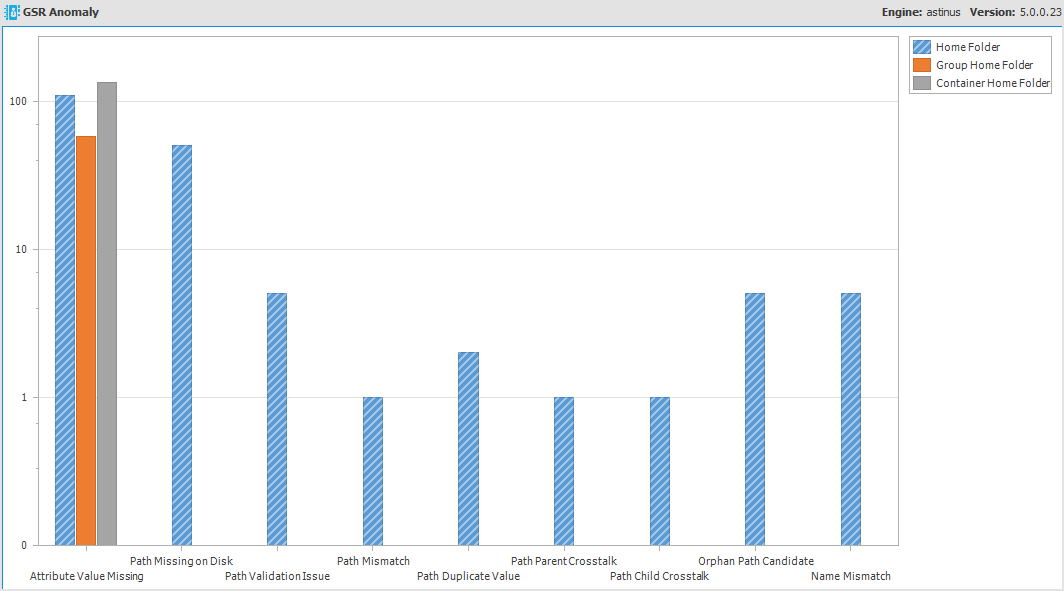This screenshot has height=591, width=1064.
Task: Select the Group Home Folder legend label
Action: [x=985, y=65]
